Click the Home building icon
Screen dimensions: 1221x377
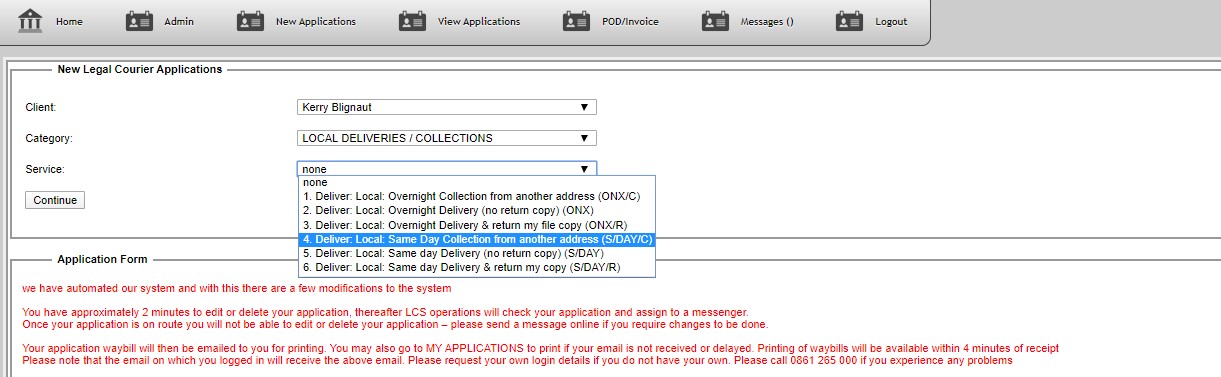(31, 20)
